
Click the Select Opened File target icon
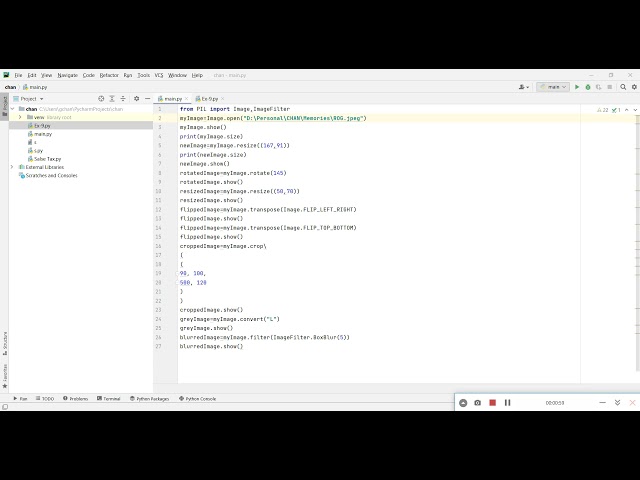[x=101, y=99]
